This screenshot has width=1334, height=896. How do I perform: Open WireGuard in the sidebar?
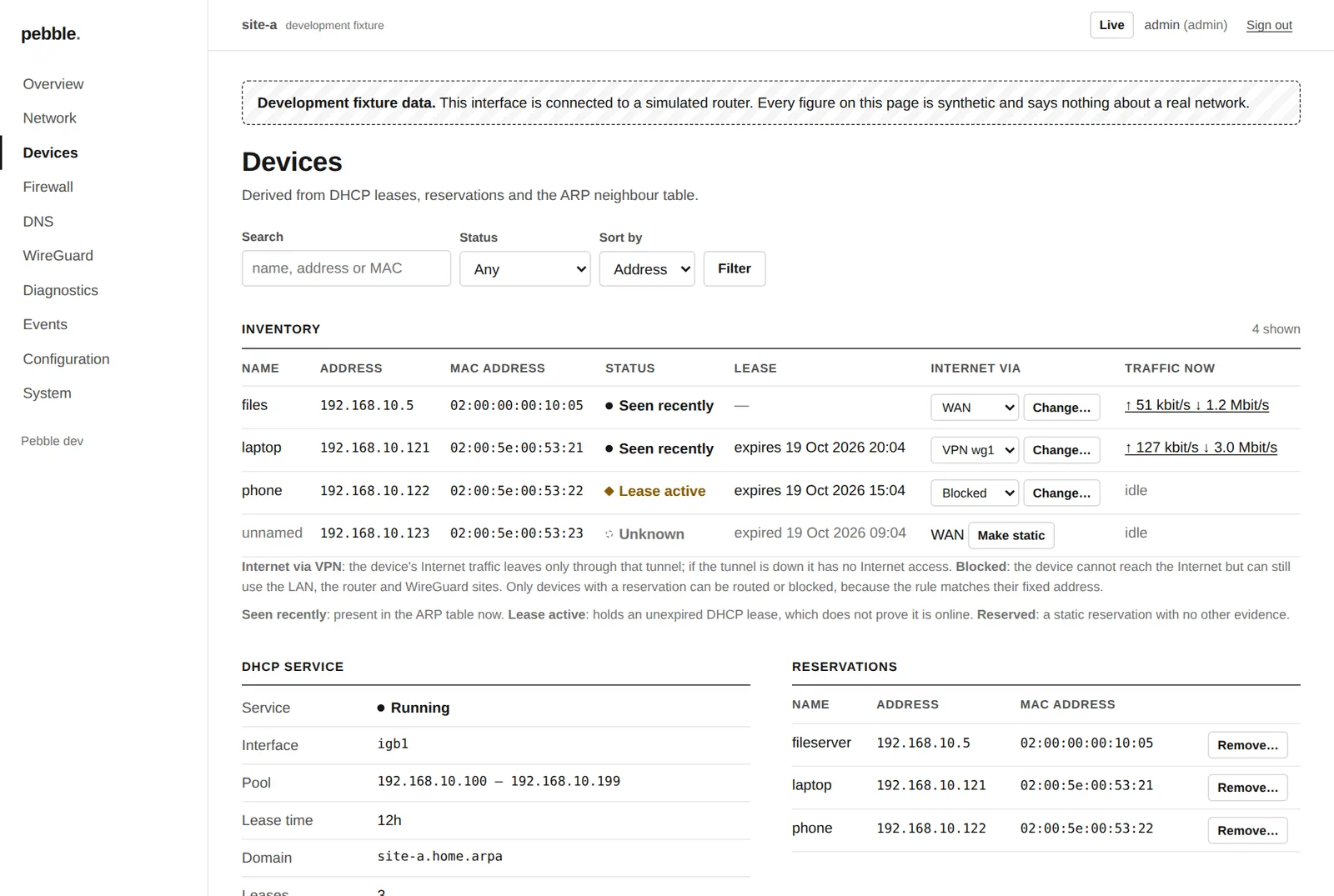(58, 256)
